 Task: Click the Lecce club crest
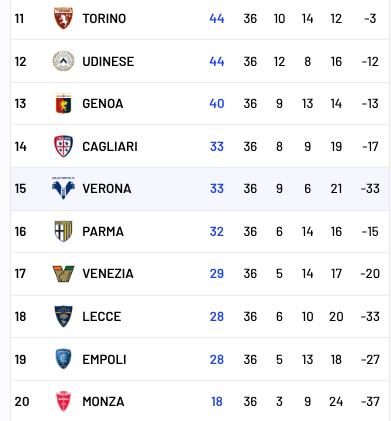63,316
